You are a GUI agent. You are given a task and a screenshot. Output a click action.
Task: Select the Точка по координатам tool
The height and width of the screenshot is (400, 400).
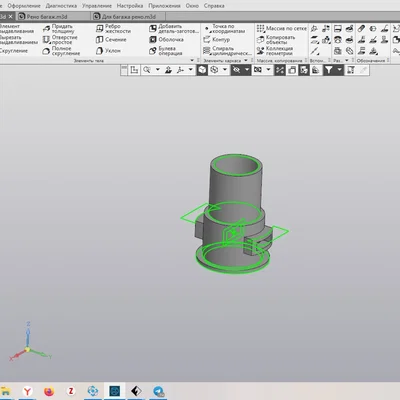[x=225, y=29]
